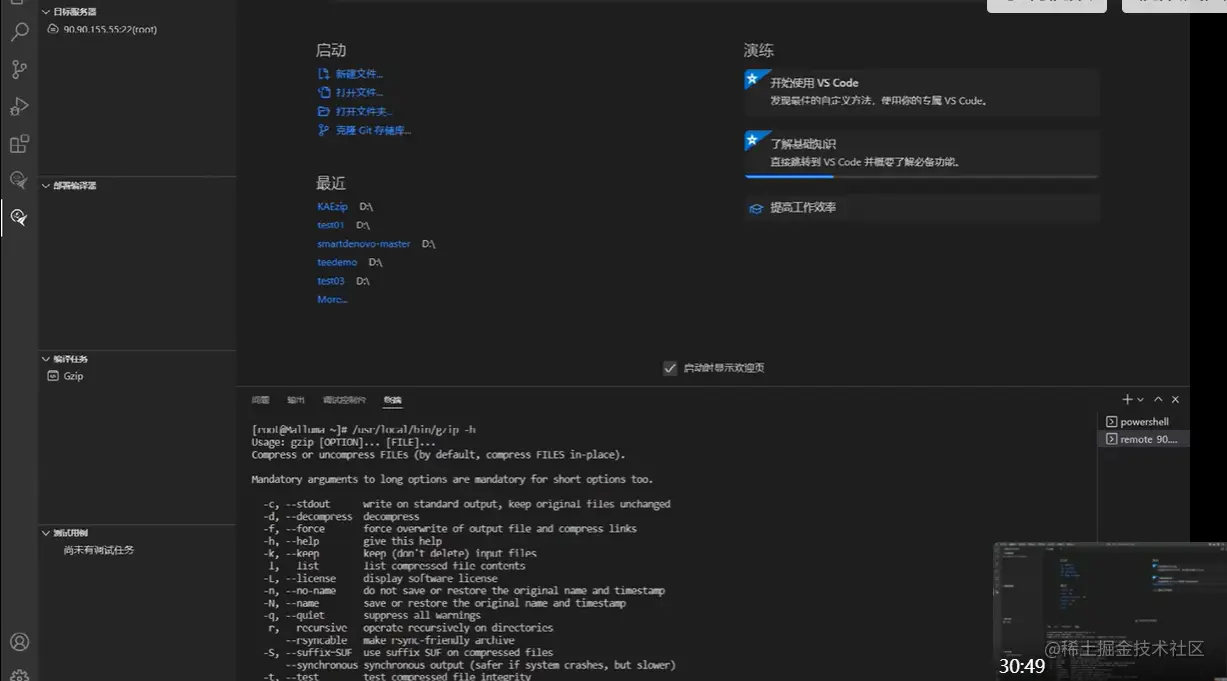The height and width of the screenshot is (681, 1227).
Task: Close the terminal panel with X icon
Action: 1175,399
